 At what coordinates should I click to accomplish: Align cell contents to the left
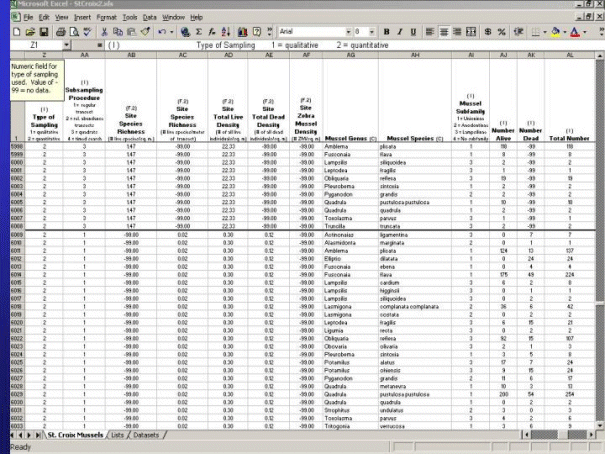coord(429,32)
